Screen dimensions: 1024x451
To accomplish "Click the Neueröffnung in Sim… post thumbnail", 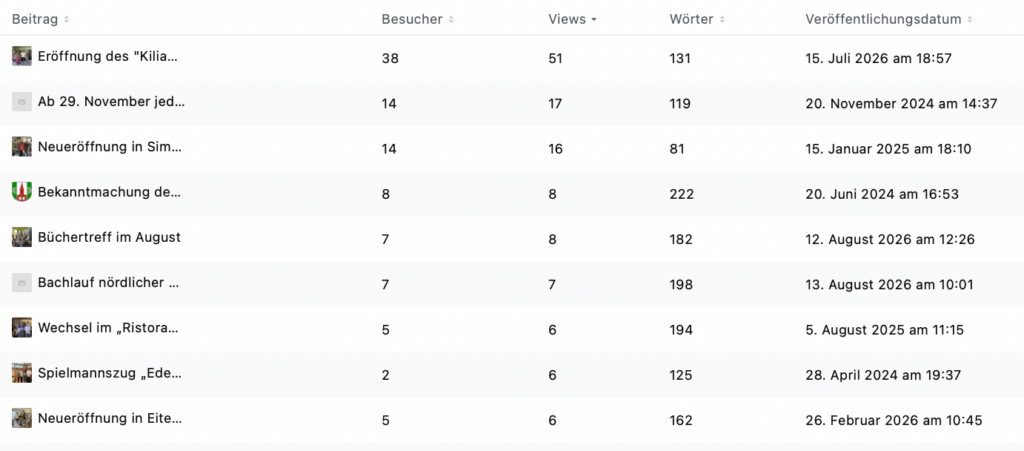I will click(x=22, y=147).
